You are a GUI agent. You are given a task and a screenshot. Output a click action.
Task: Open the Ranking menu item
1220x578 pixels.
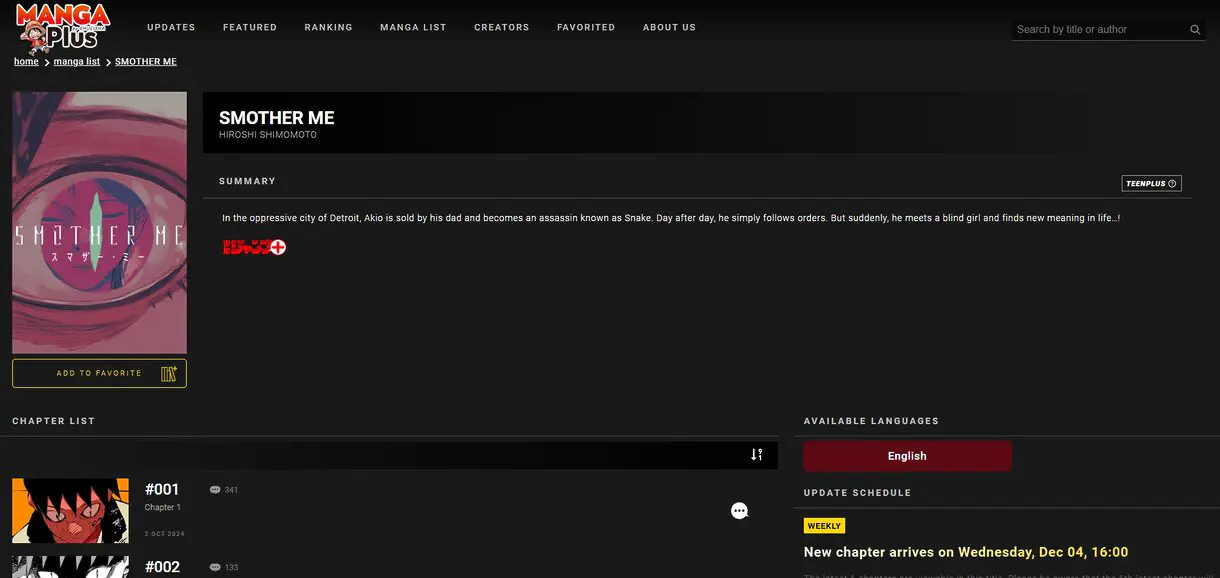(x=329, y=27)
